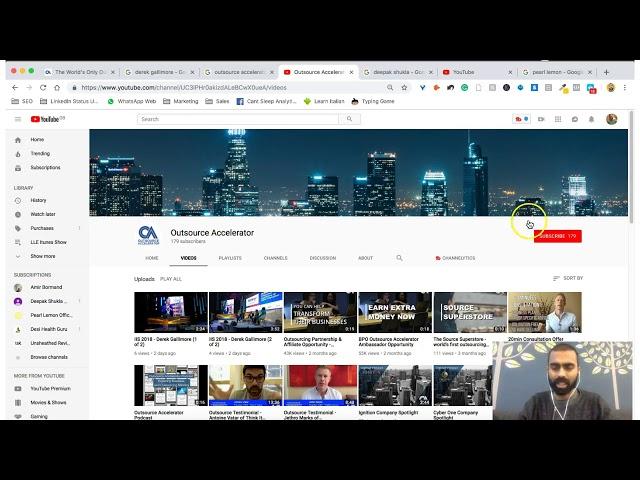The width and height of the screenshot is (640, 480).
Task: Click Play All next to Uploads
Action: coord(171,279)
